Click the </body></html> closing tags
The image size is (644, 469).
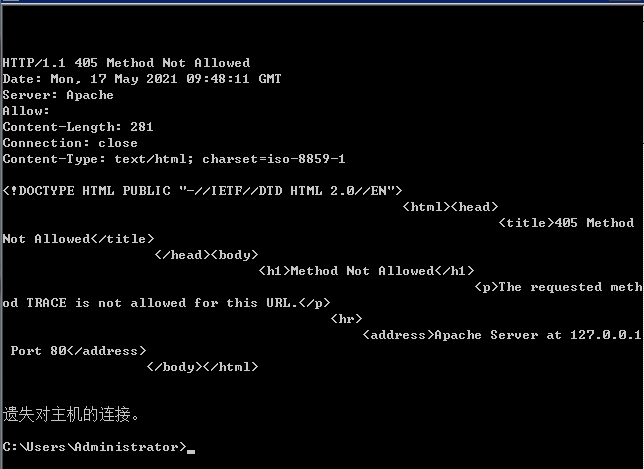pyautogui.click(x=202, y=367)
